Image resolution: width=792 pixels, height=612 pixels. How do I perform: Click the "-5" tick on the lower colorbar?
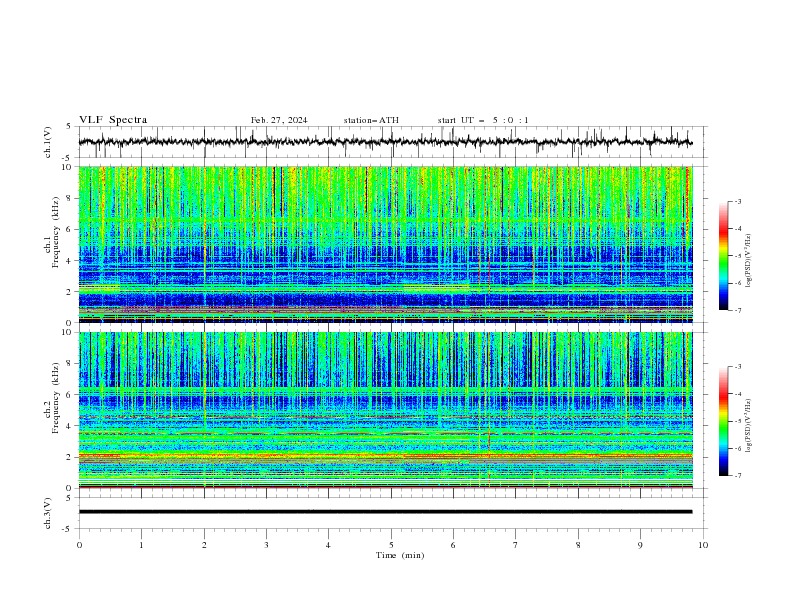[737, 421]
